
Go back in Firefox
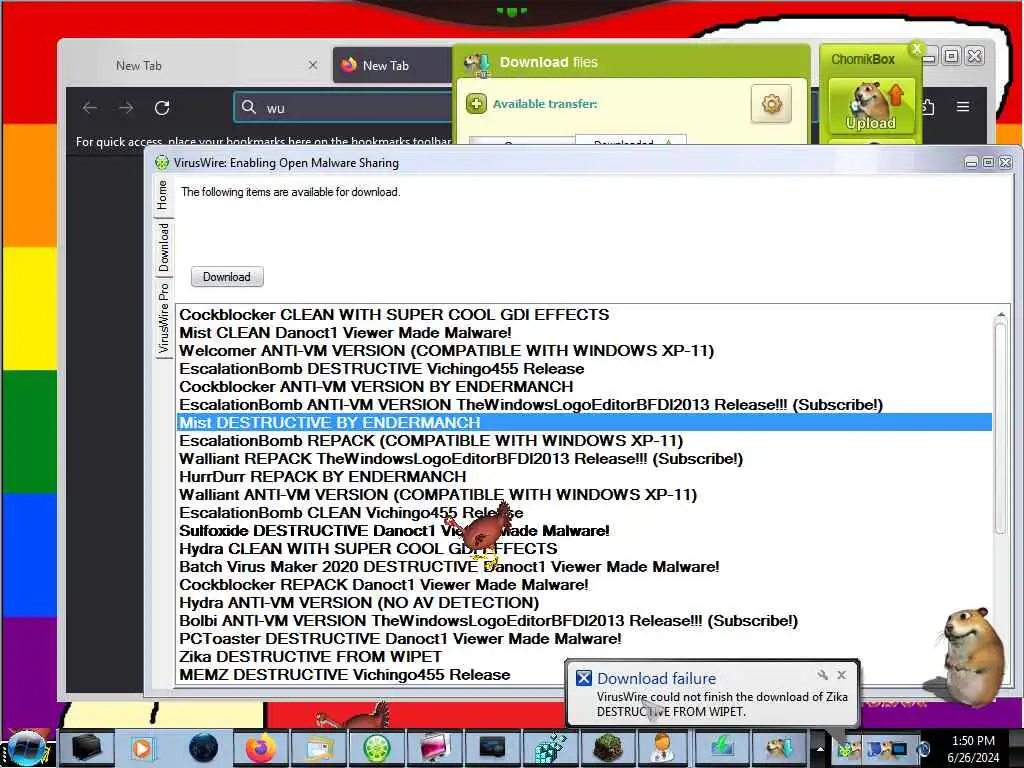90,108
